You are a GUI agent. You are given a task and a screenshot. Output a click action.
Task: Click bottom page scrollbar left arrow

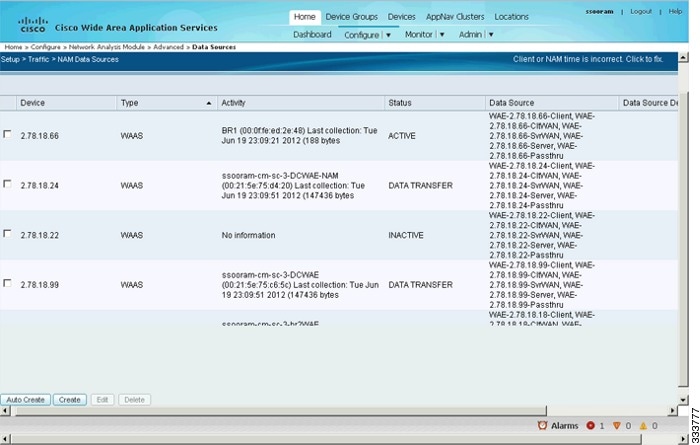pos(5,440)
